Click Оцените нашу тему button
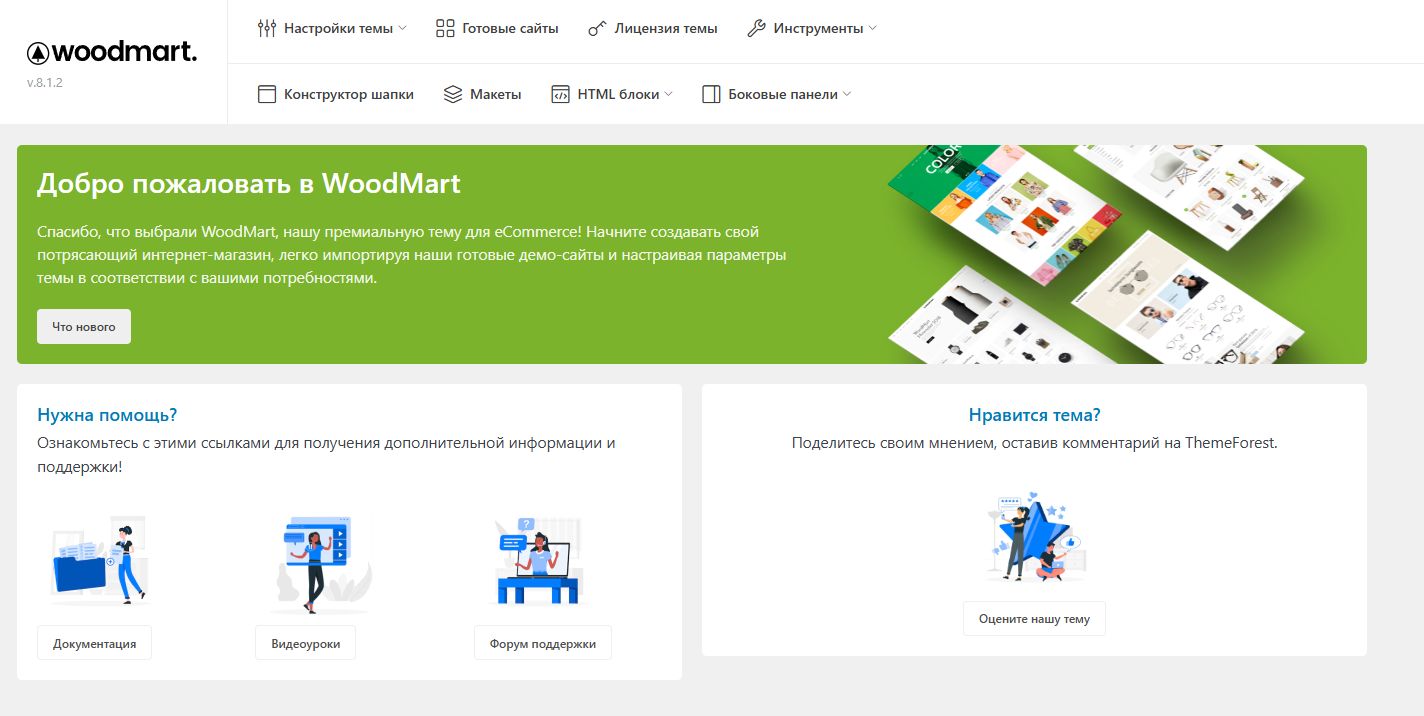 coord(1034,618)
